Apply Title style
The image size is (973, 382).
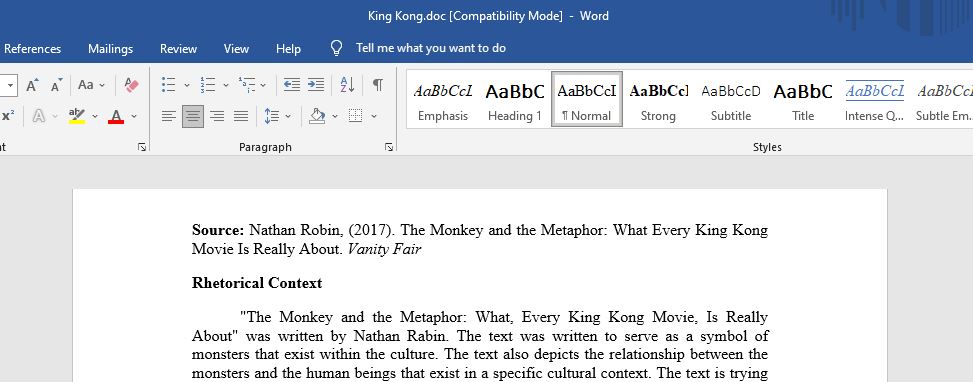click(x=803, y=99)
